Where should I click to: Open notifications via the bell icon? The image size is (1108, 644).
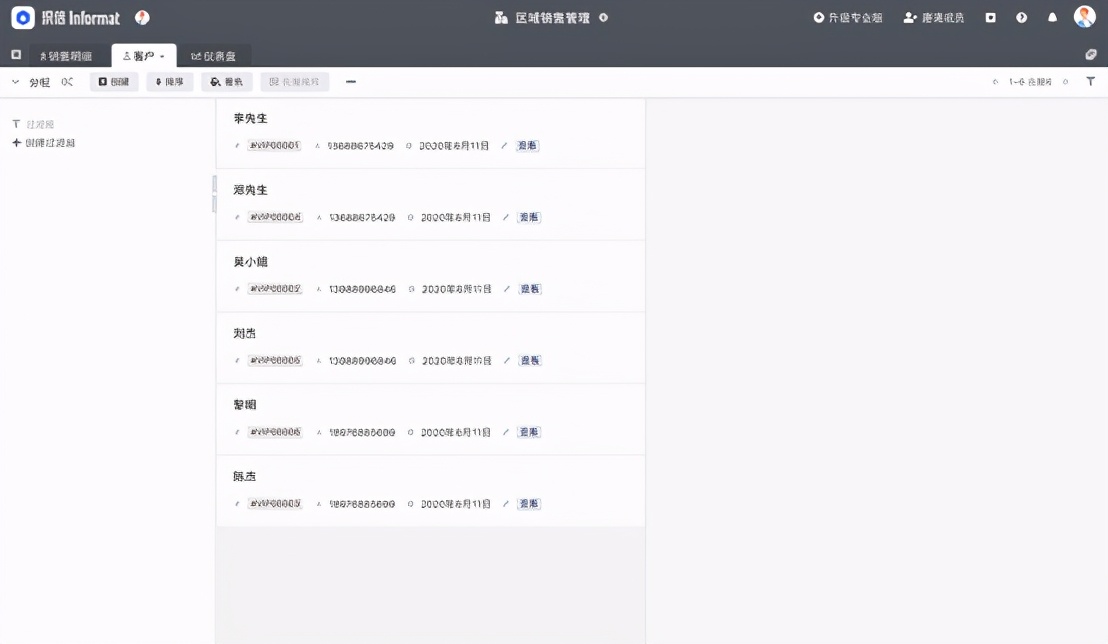[1052, 17]
